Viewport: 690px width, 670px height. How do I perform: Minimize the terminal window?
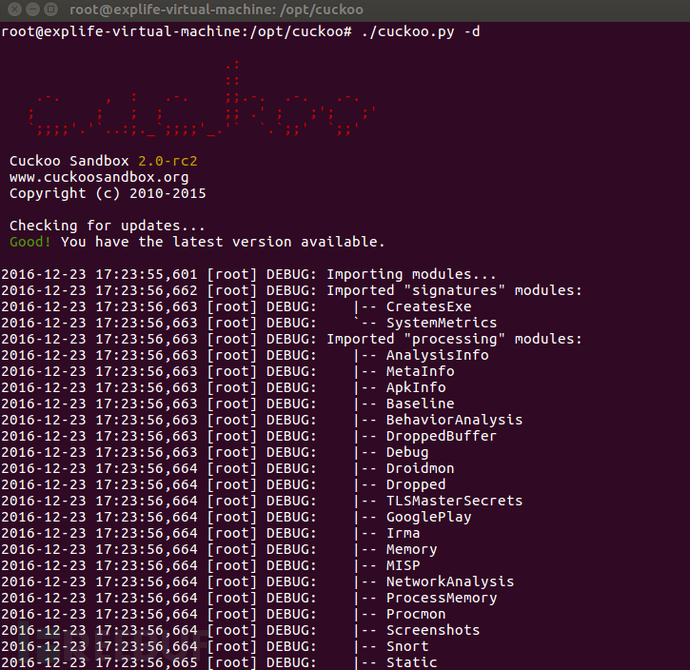(33, 9)
